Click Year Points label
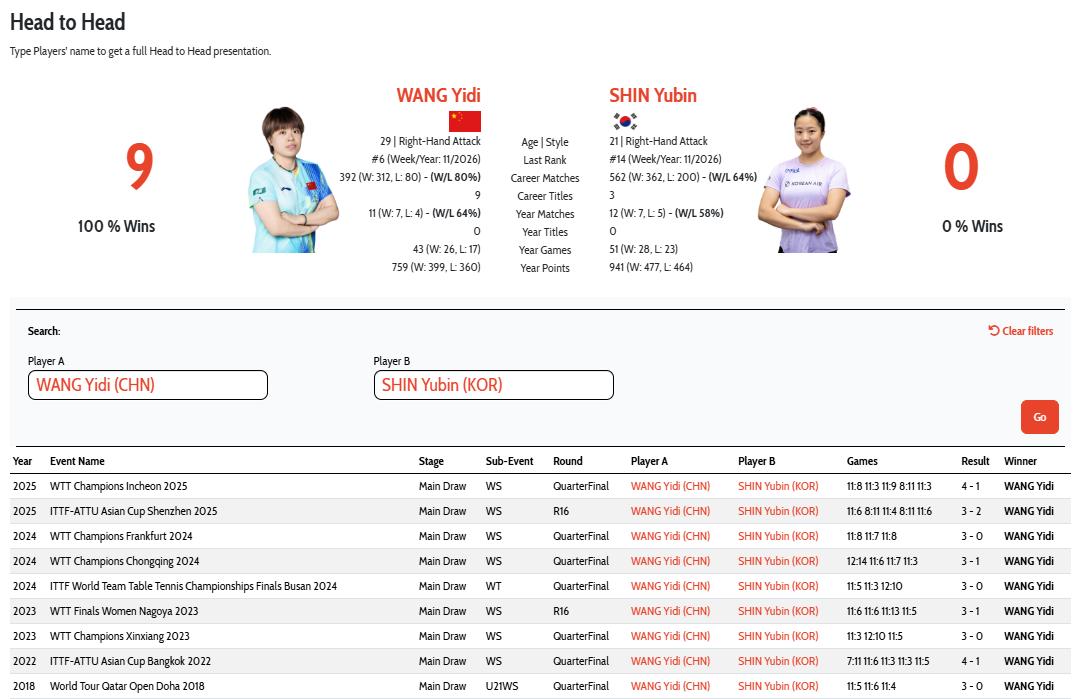The image size is (1079, 699). pos(545,268)
